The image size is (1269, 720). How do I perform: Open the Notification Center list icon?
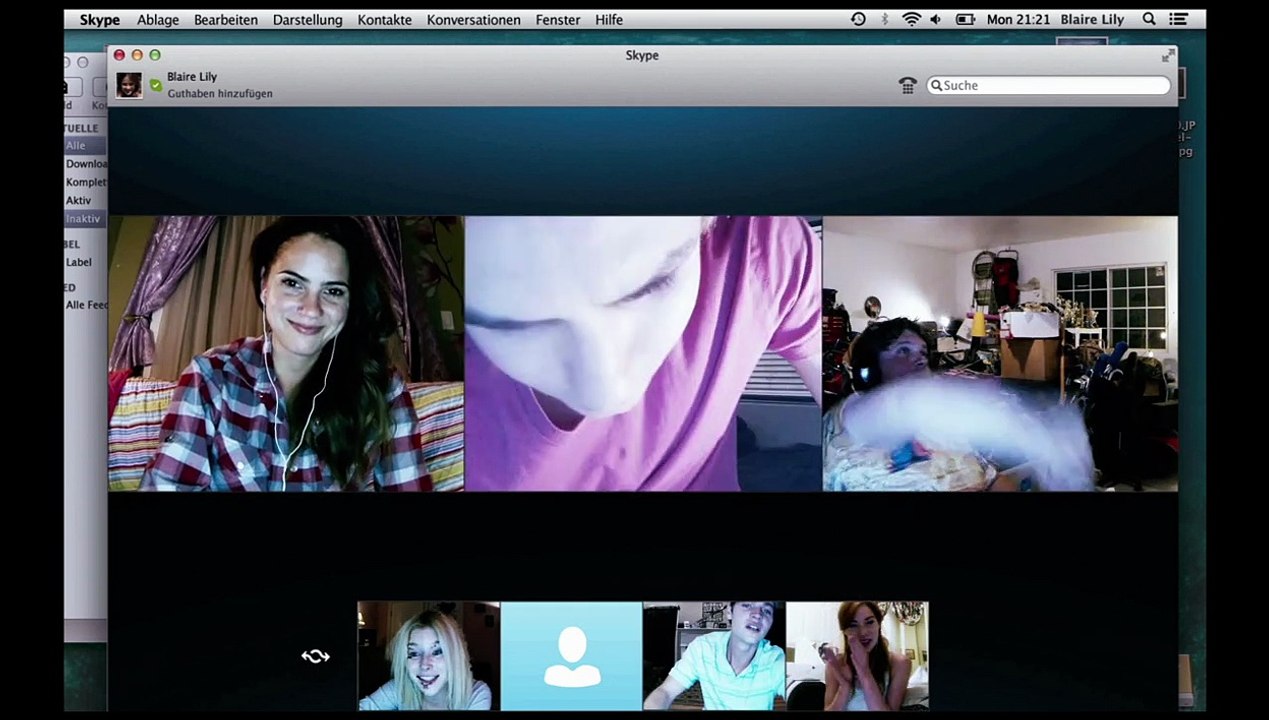coord(1179,19)
